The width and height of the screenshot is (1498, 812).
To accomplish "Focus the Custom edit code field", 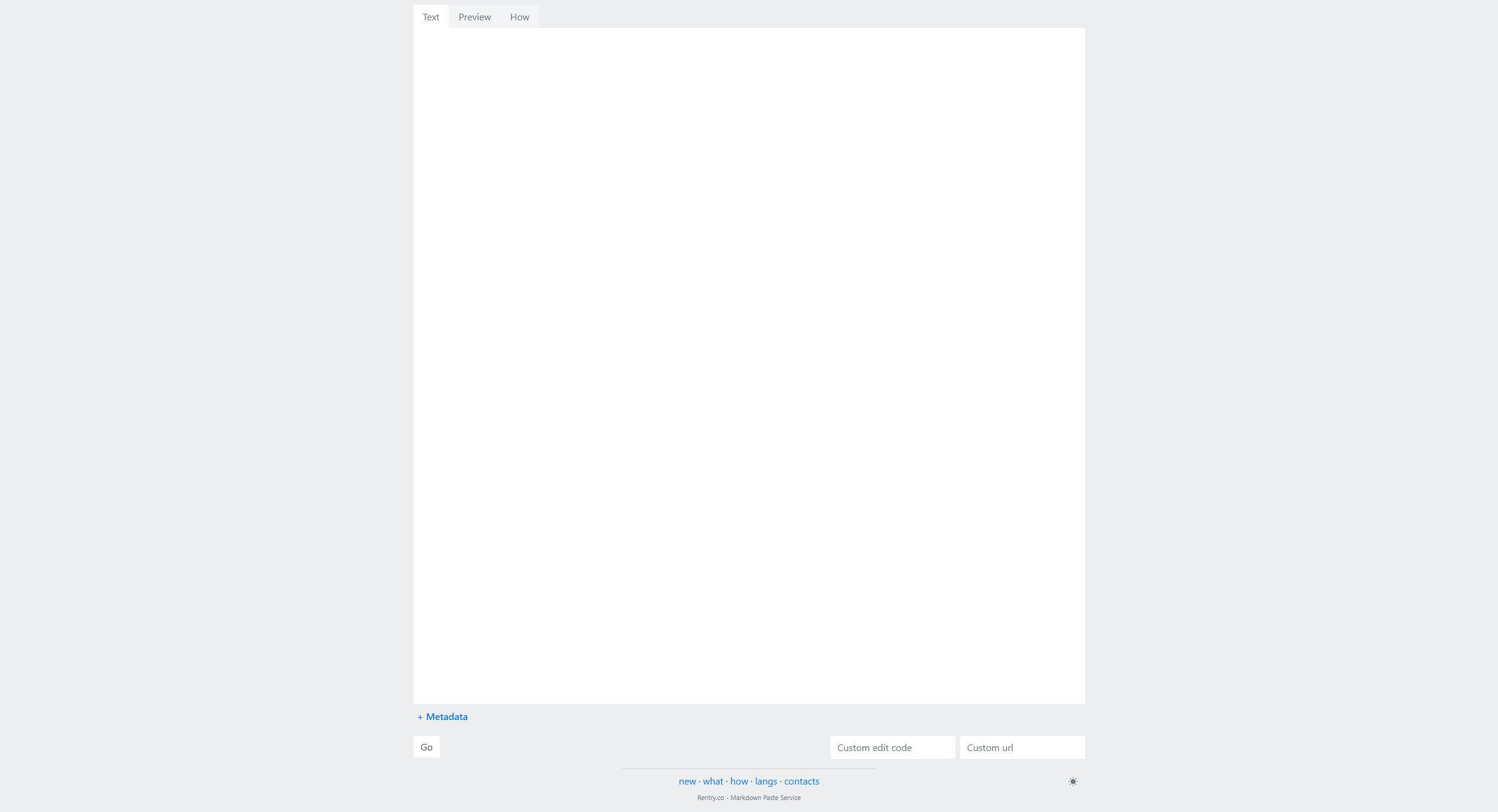I will [893, 747].
